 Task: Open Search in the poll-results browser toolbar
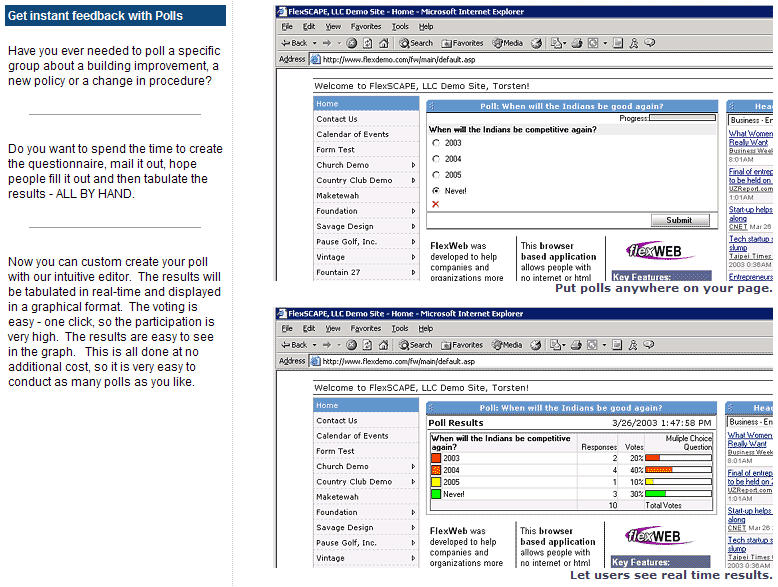[x=416, y=345]
